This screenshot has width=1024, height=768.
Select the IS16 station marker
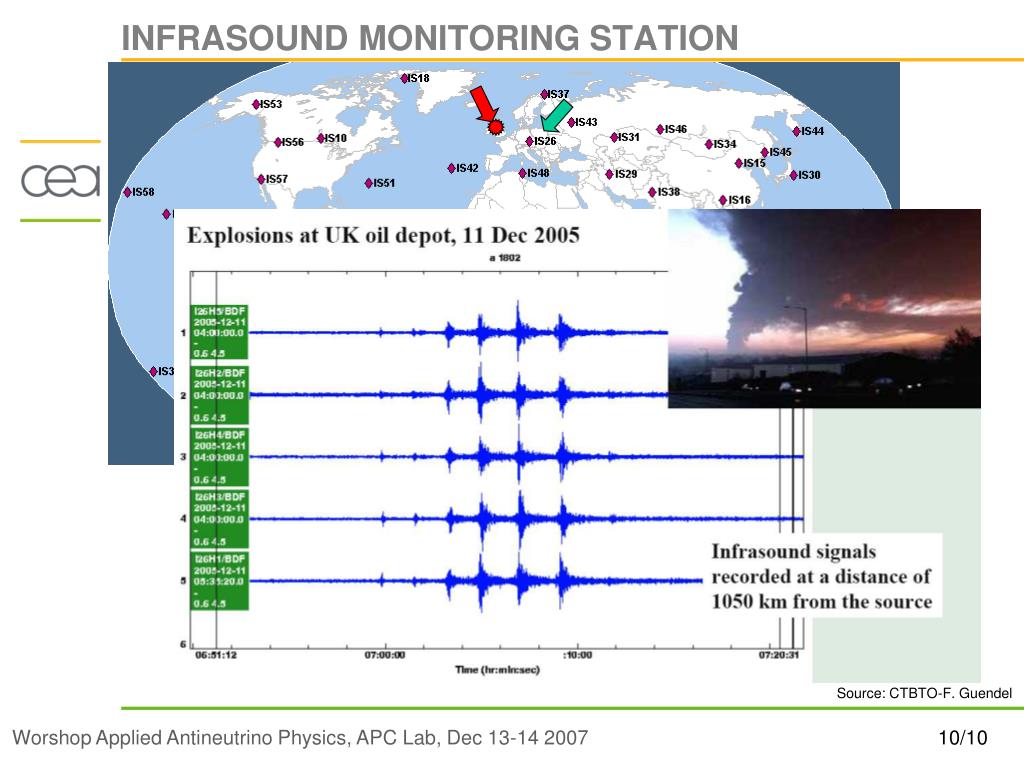click(724, 200)
